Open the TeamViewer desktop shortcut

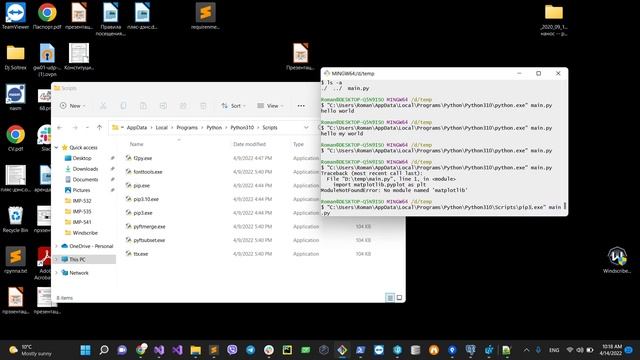[x=16, y=16]
